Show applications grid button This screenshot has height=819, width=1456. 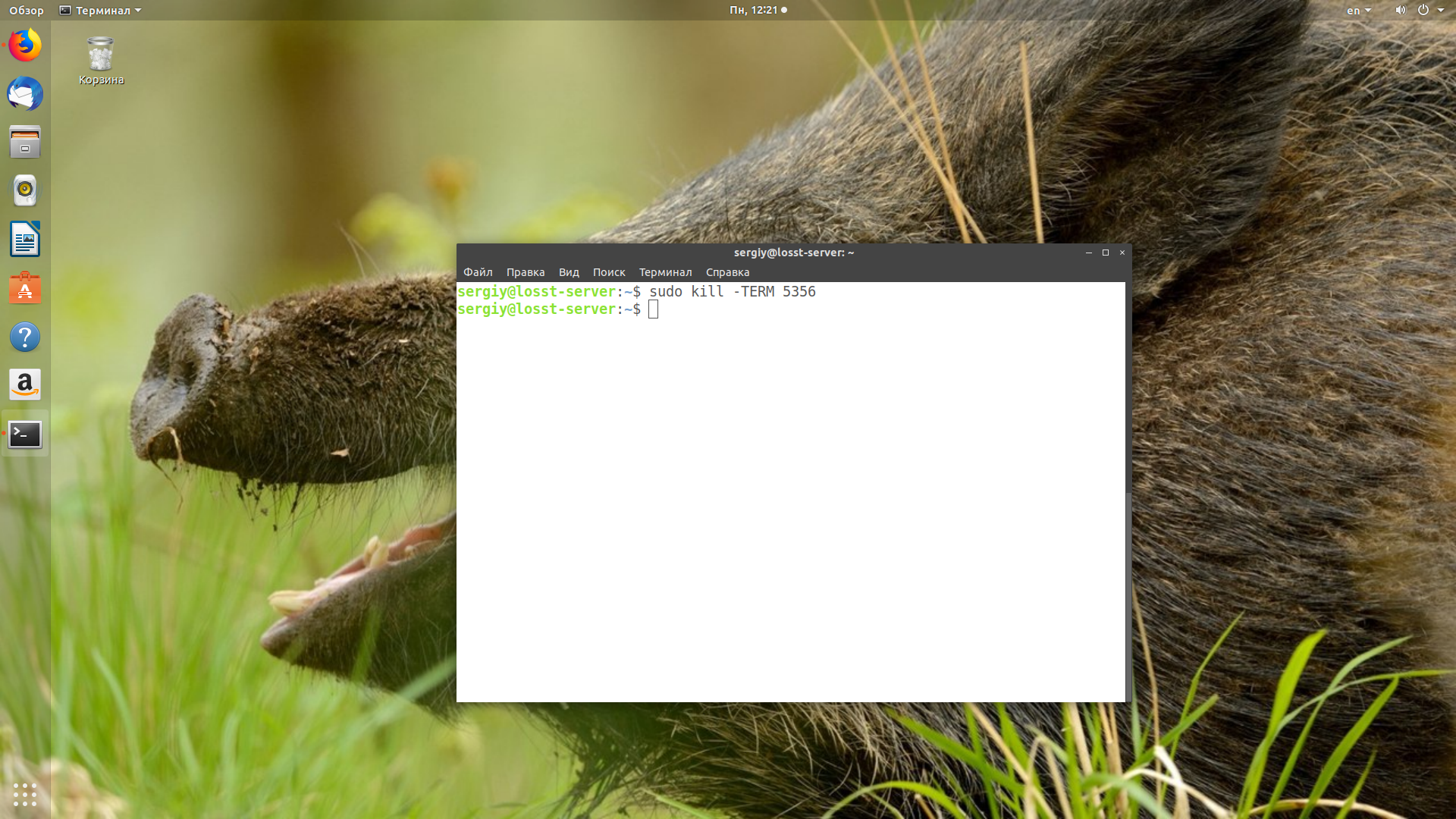25,794
